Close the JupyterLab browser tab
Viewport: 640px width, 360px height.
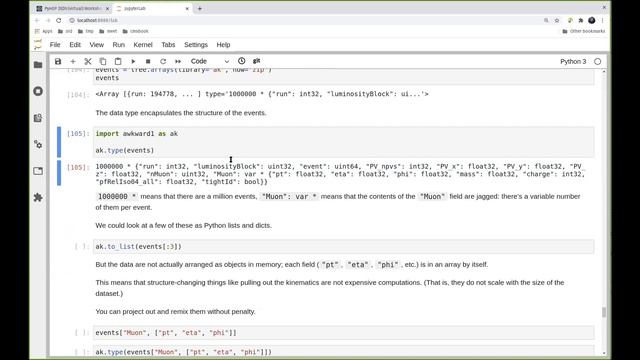coord(187,9)
